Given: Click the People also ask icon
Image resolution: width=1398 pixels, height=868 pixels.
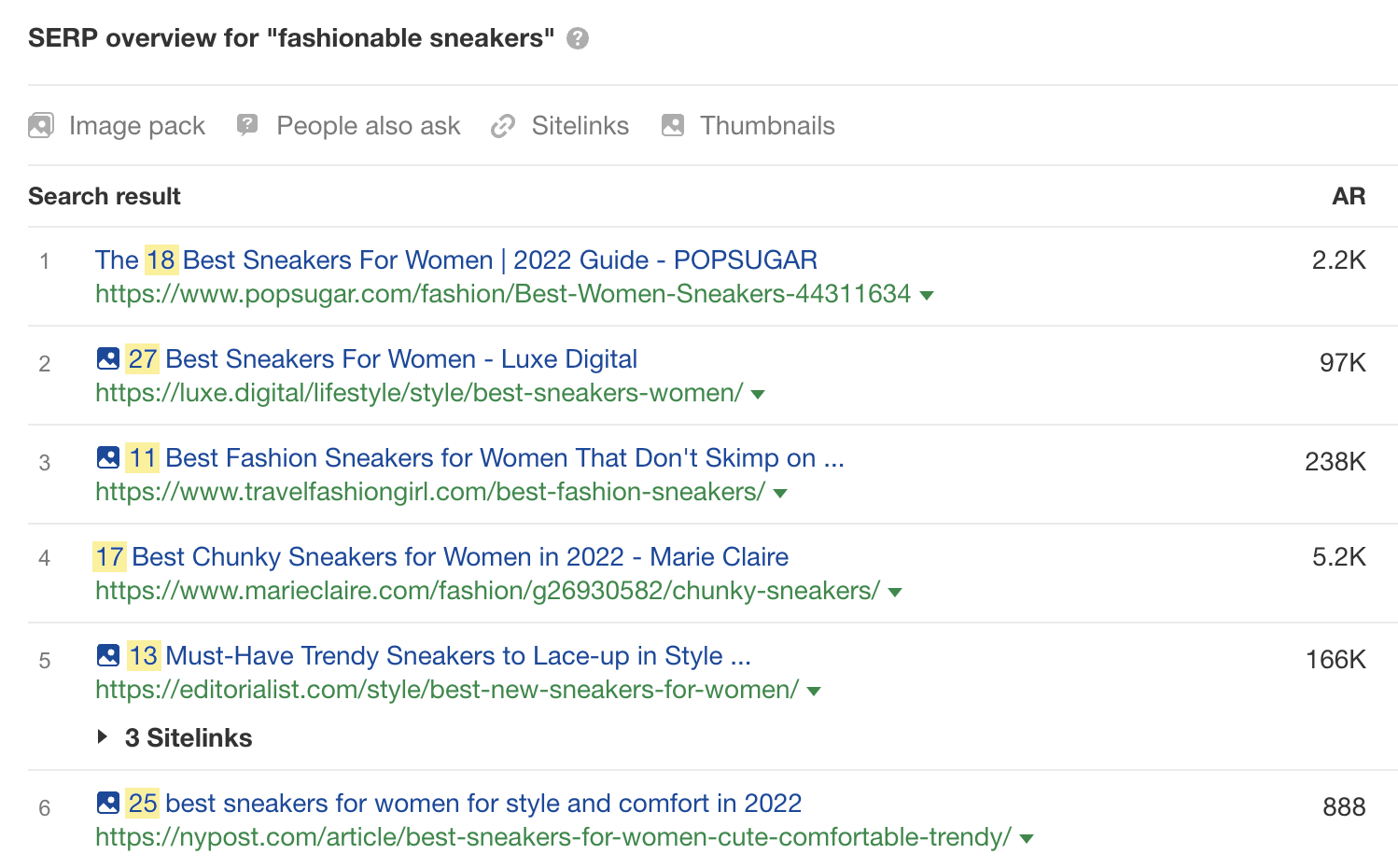Looking at the screenshot, I should point(246,124).
